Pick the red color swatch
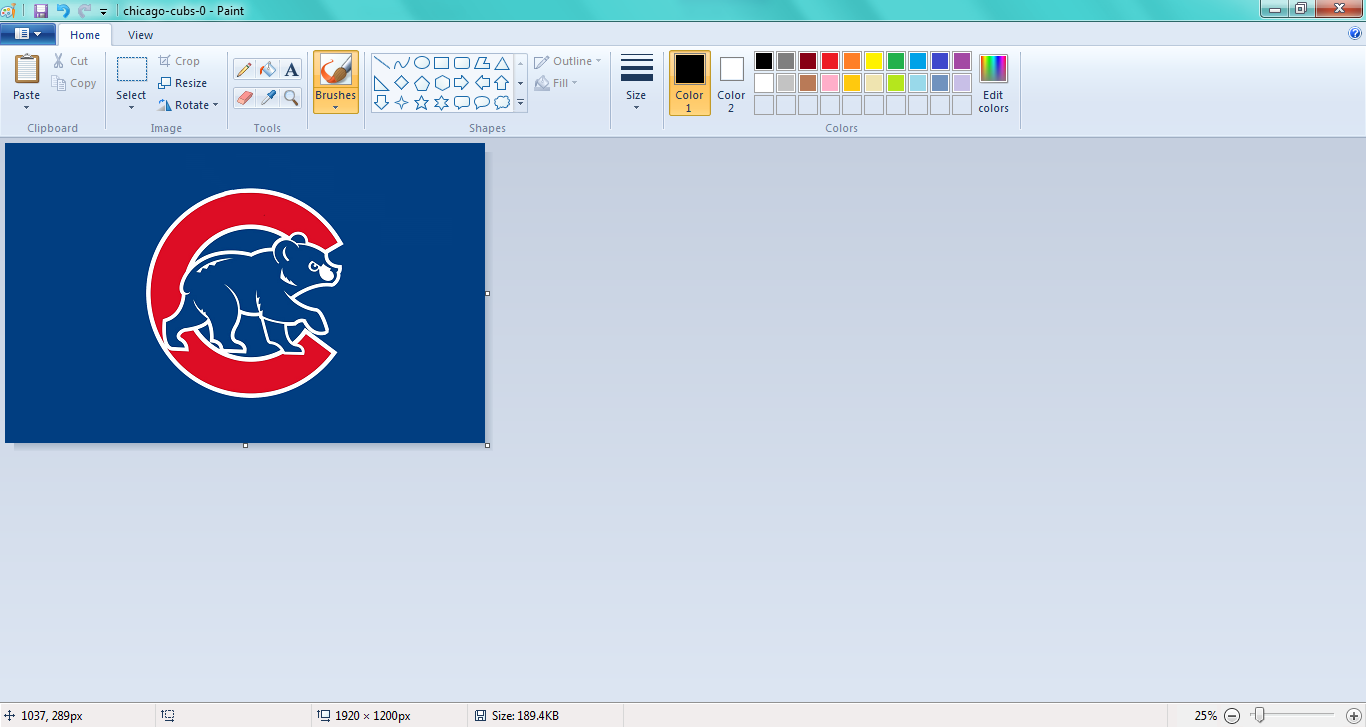Viewport: 1366px width, 728px height. (830, 61)
